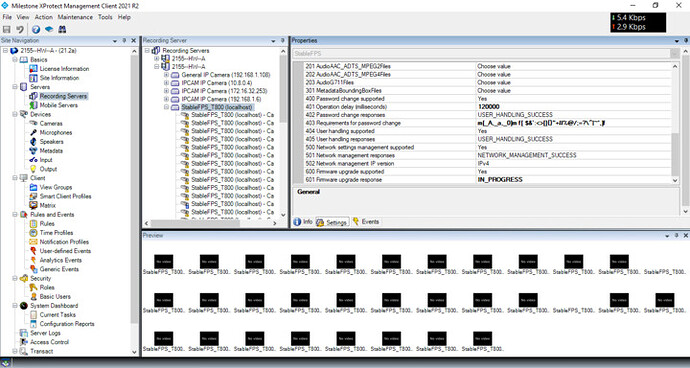Open the StableFPS dropdown in Properties
690x368 pixels.
point(674,53)
